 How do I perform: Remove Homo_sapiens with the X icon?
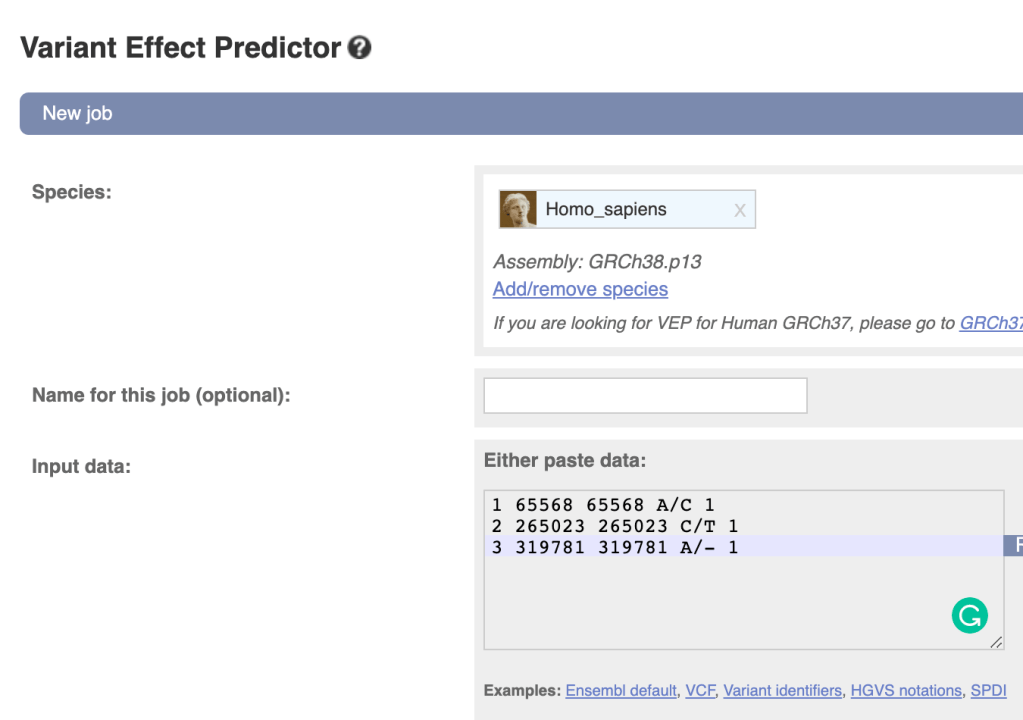[x=740, y=210]
